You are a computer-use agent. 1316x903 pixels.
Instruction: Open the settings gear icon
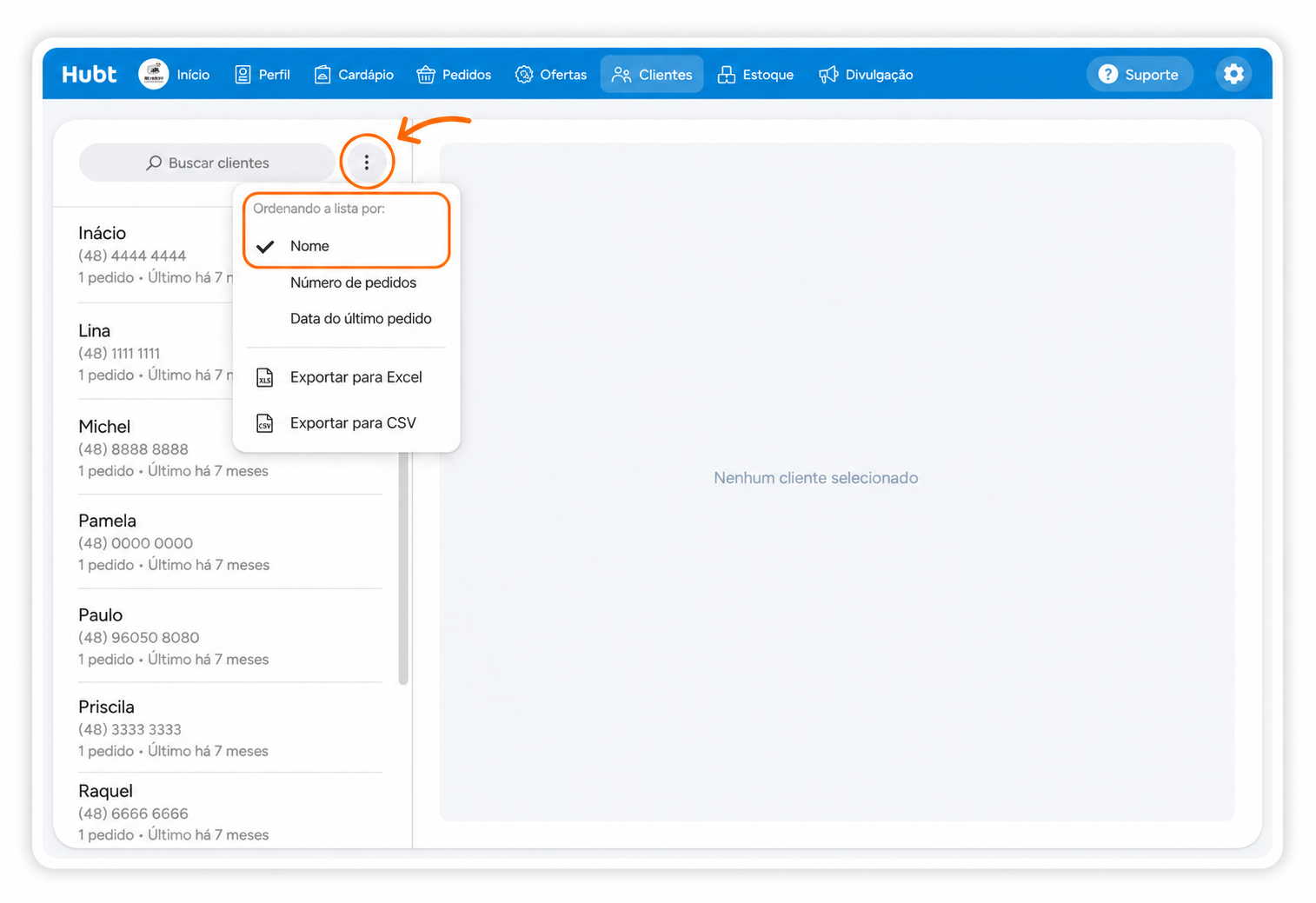1233,74
